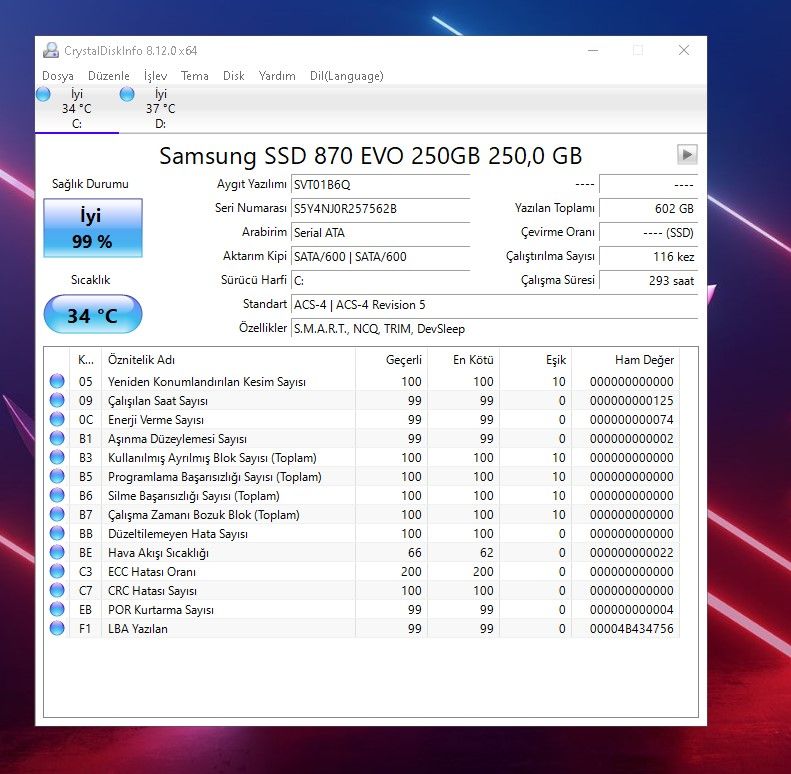
Task: Select row CRC Hatası Sayısı
Action: 362,591
